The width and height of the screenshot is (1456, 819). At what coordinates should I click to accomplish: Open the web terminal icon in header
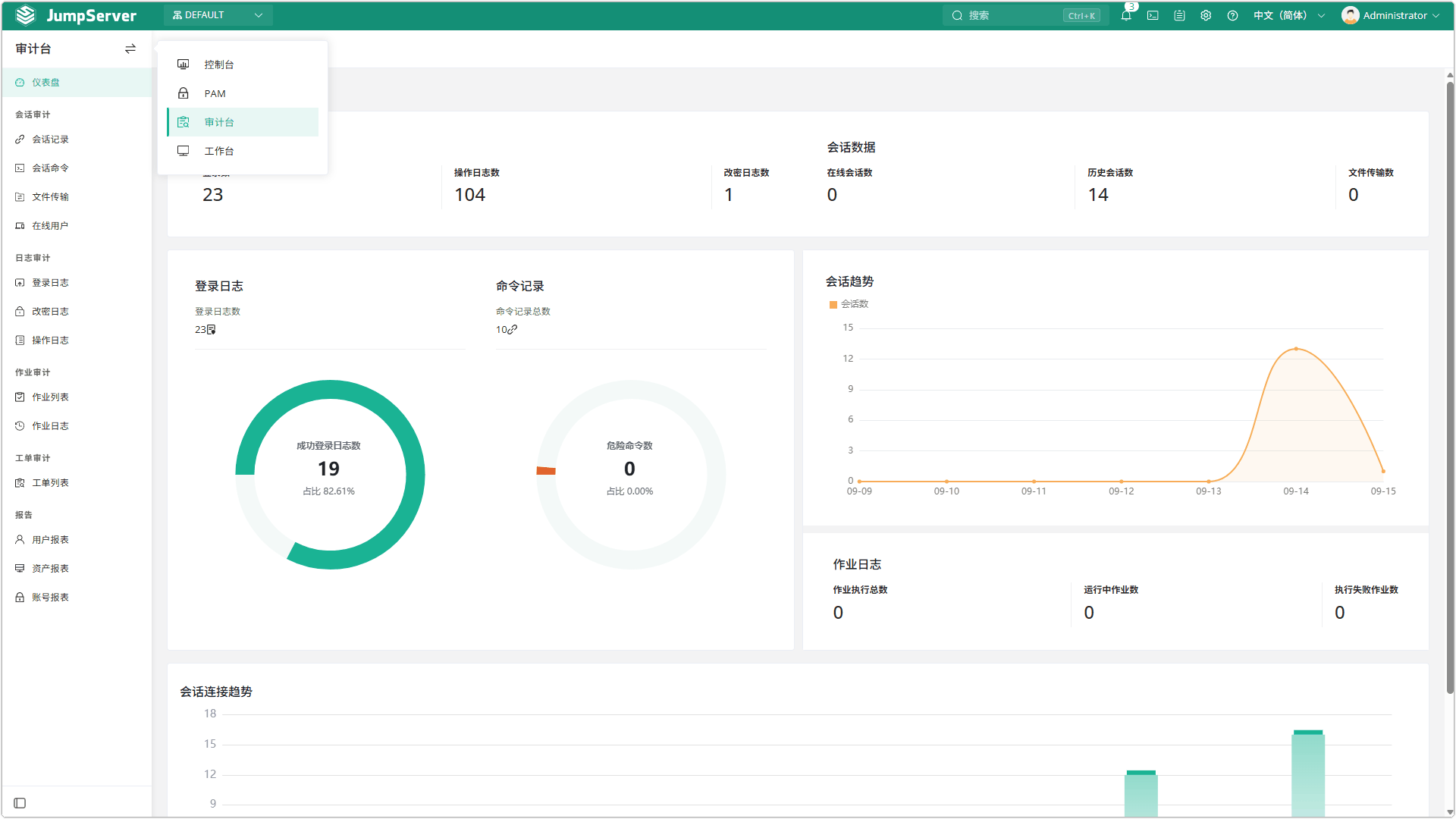(x=1153, y=15)
